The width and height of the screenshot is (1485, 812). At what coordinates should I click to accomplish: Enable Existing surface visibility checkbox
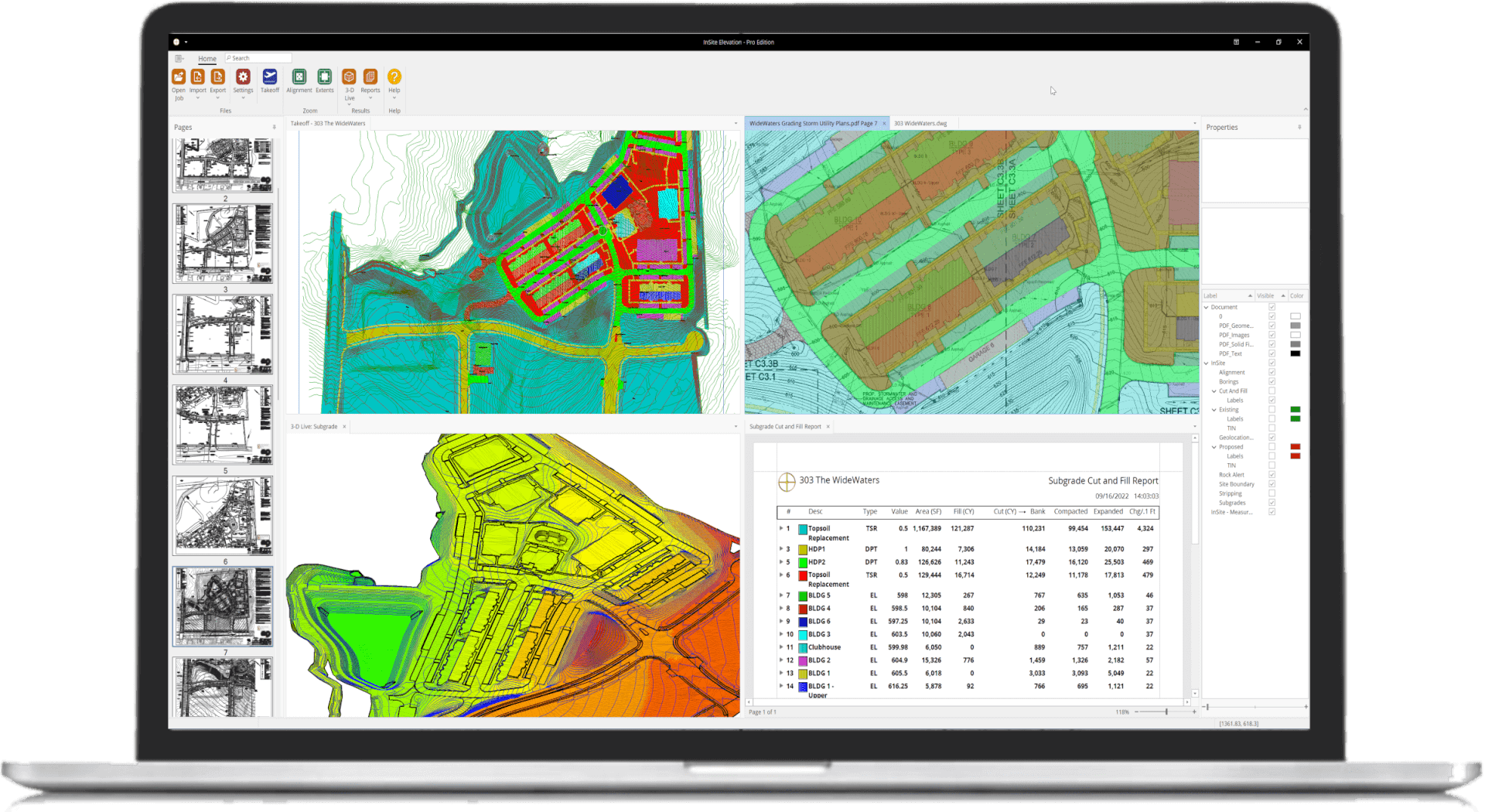[1272, 410]
